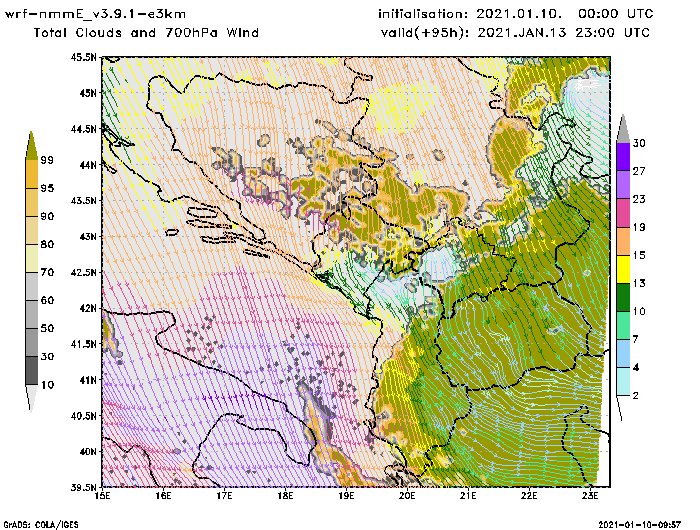700x530 pixels.
Task: Click the 2–4 pale cyan wind swatch
Action: point(623,382)
